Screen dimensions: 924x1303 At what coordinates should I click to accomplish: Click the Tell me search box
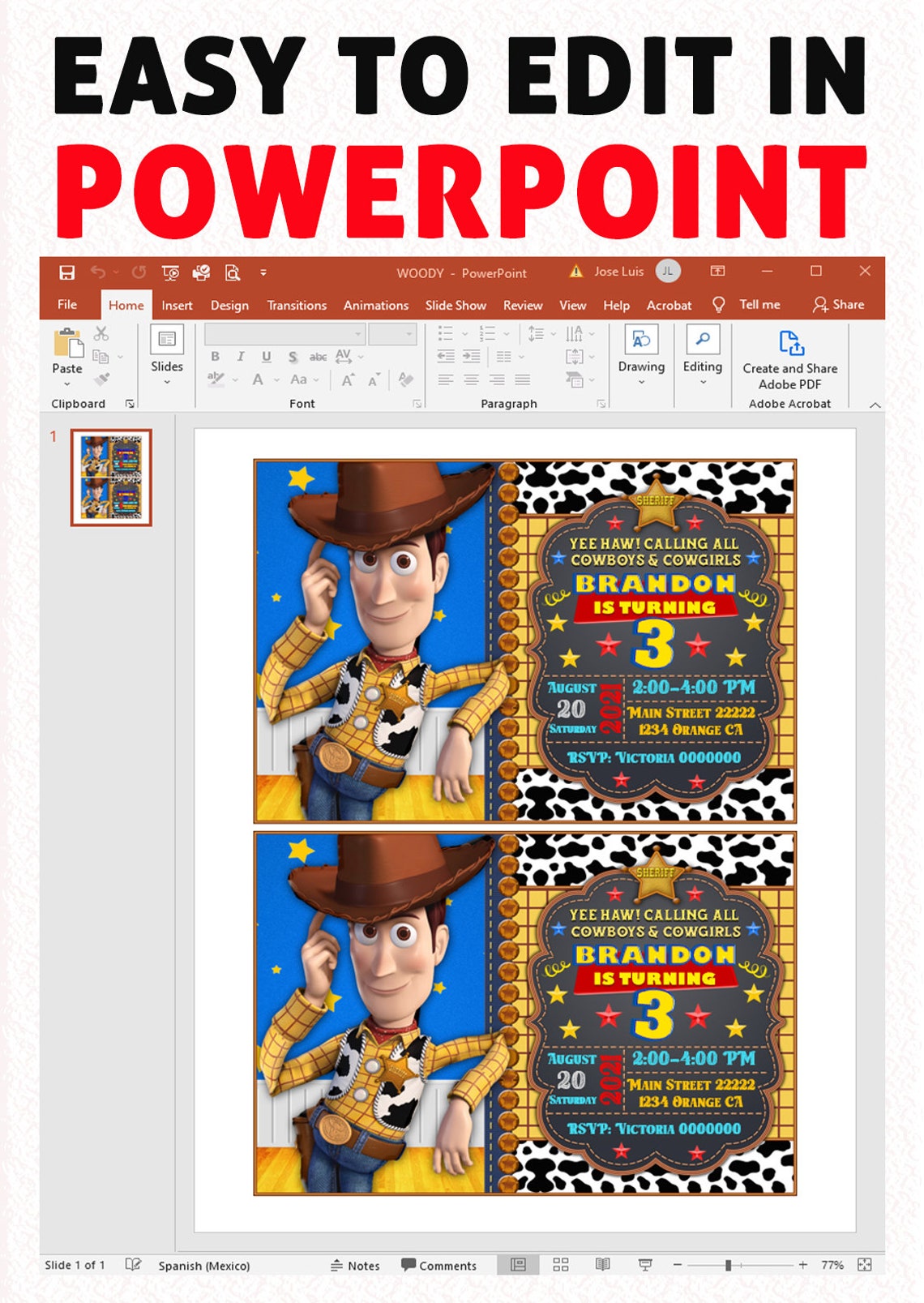(x=746, y=304)
